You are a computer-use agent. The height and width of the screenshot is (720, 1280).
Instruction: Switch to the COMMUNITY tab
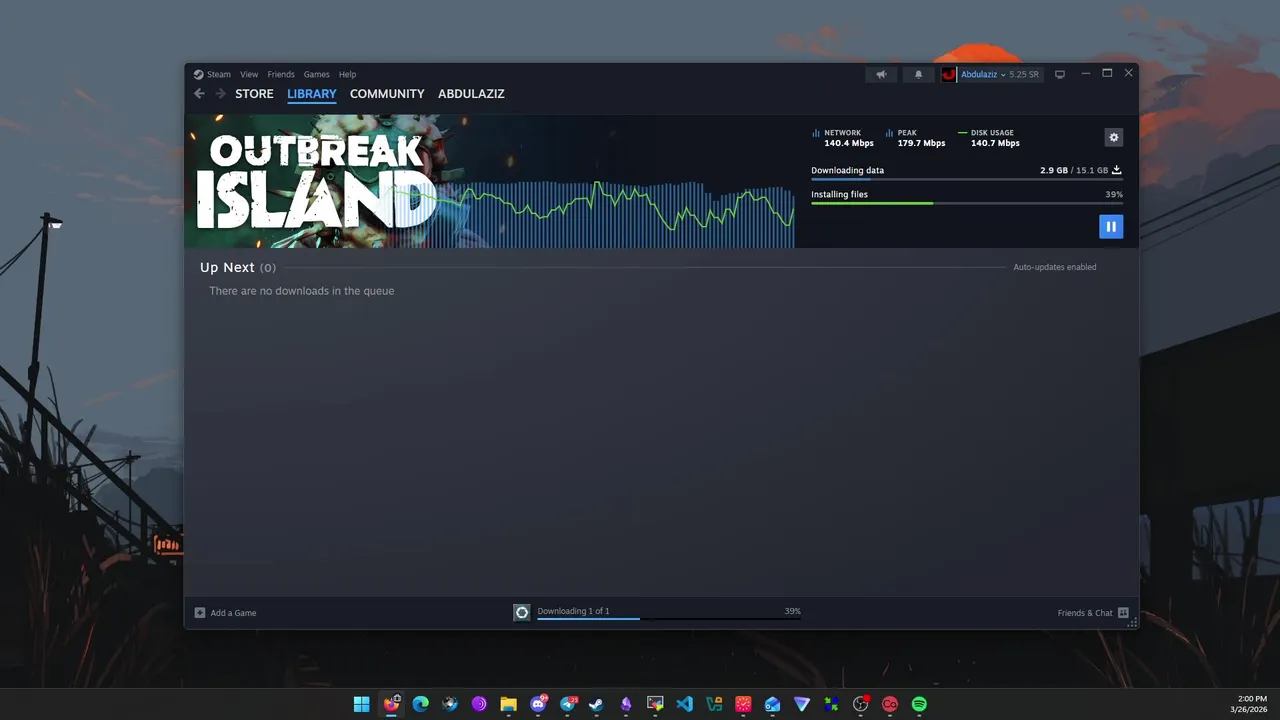tap(387, 94)
